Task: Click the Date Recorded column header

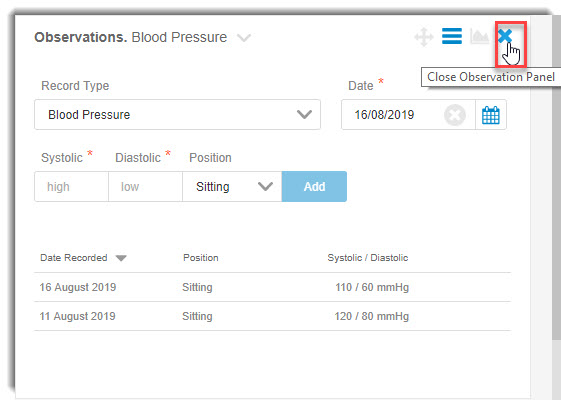Action: click(x=74, y=258)
